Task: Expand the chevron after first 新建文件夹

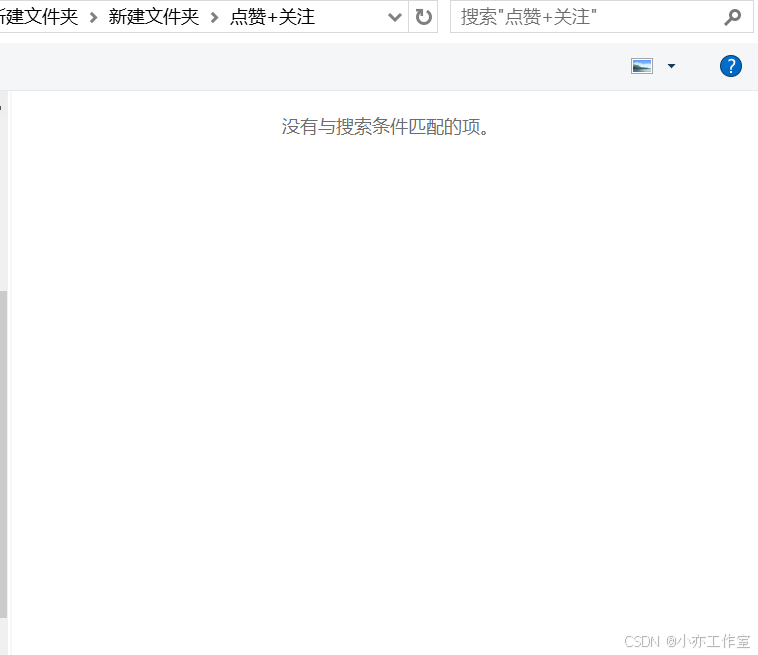Action: (x=93, y=18)
